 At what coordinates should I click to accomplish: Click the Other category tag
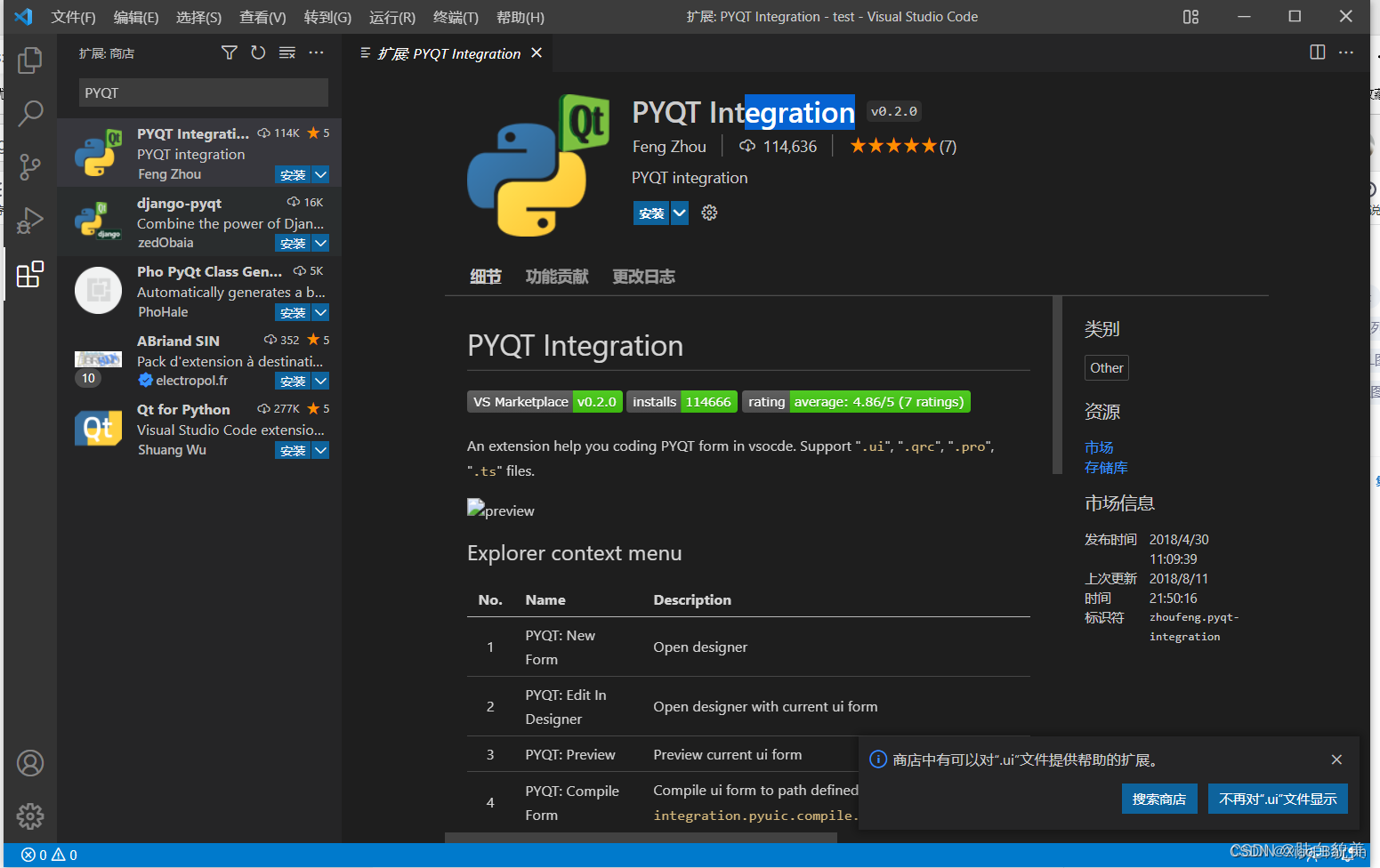pyautogui.click(x=1107, y=367)
